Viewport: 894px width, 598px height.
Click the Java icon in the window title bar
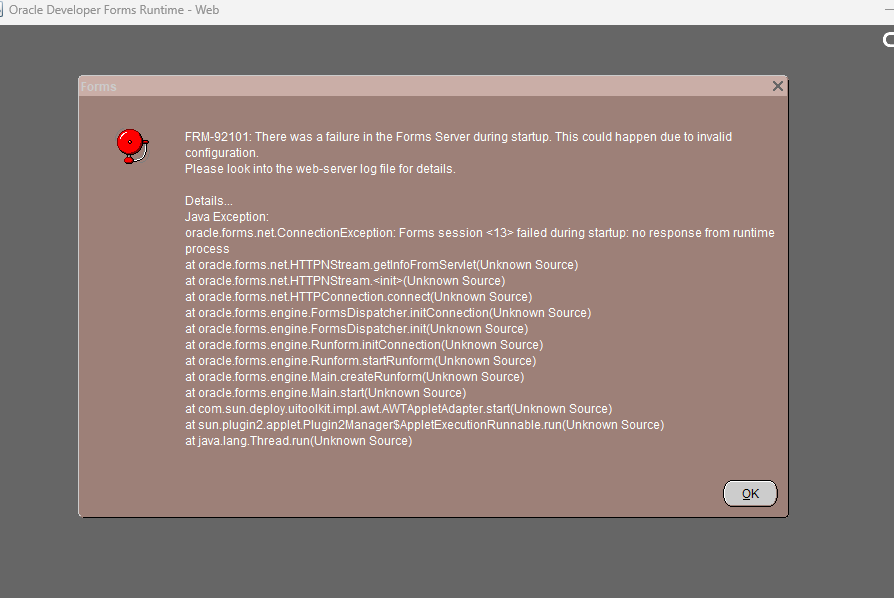pos(2,11)
